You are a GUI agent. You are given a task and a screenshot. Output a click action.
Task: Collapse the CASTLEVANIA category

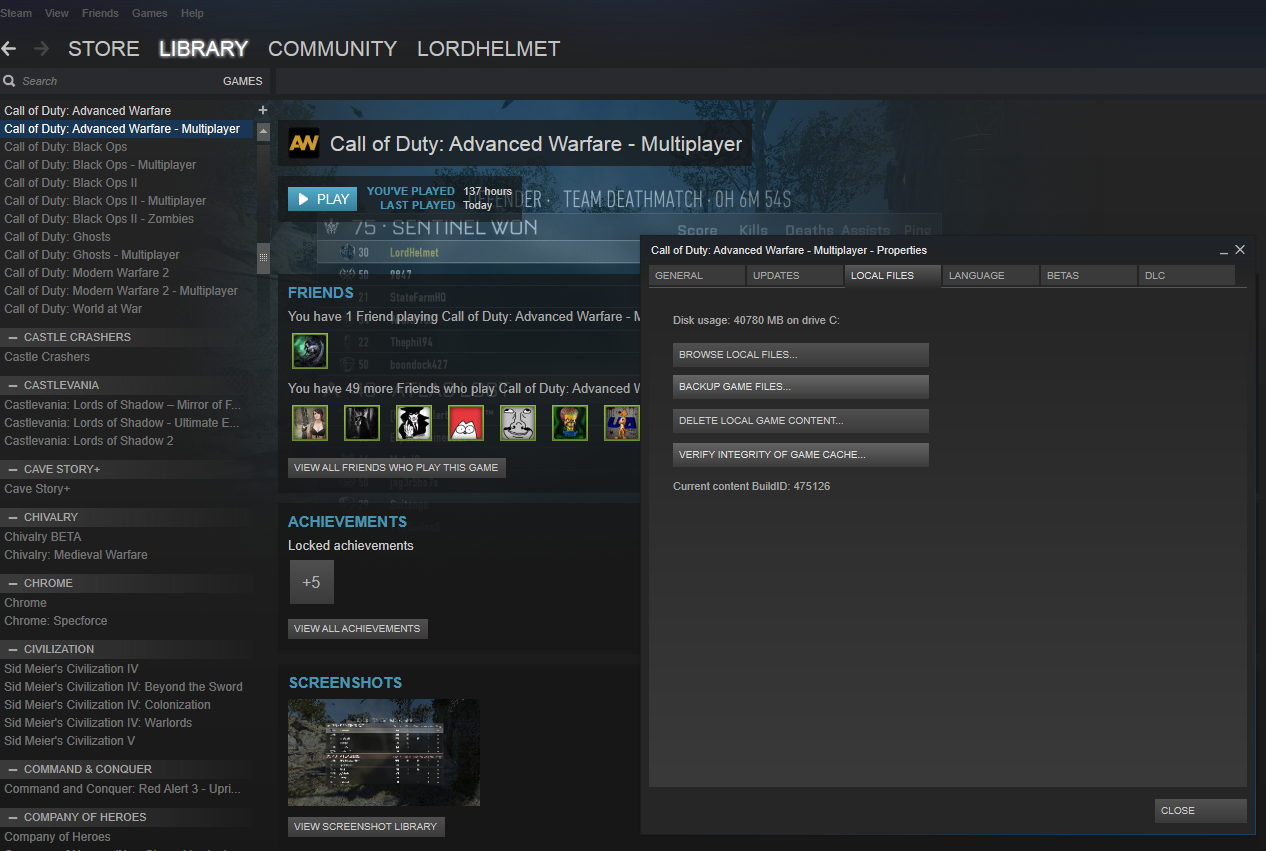(x=14, y=385)
